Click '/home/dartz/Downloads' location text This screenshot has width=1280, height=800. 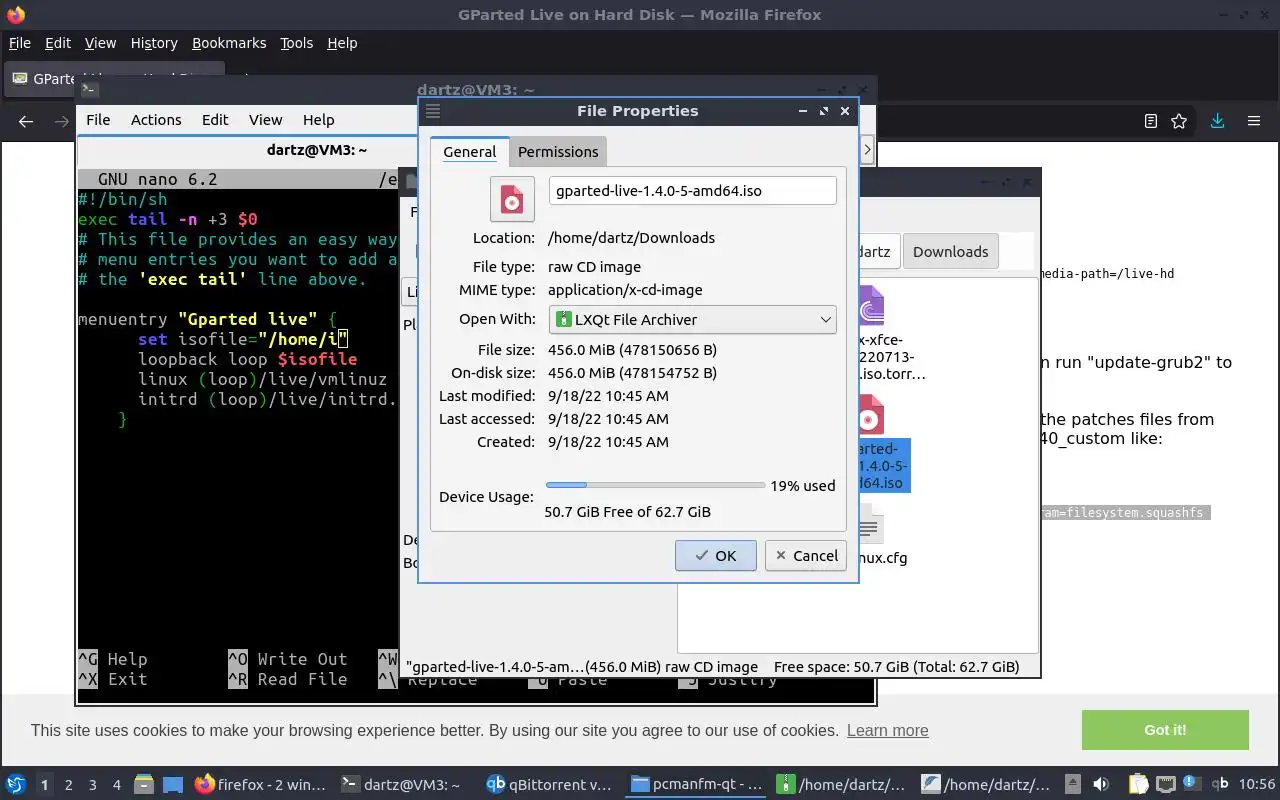[631, 238]
